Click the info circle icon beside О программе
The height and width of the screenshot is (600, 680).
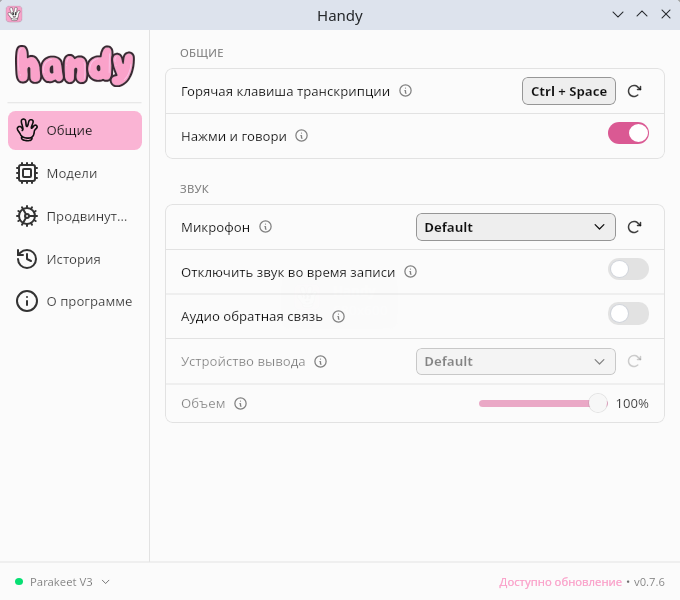27,301
